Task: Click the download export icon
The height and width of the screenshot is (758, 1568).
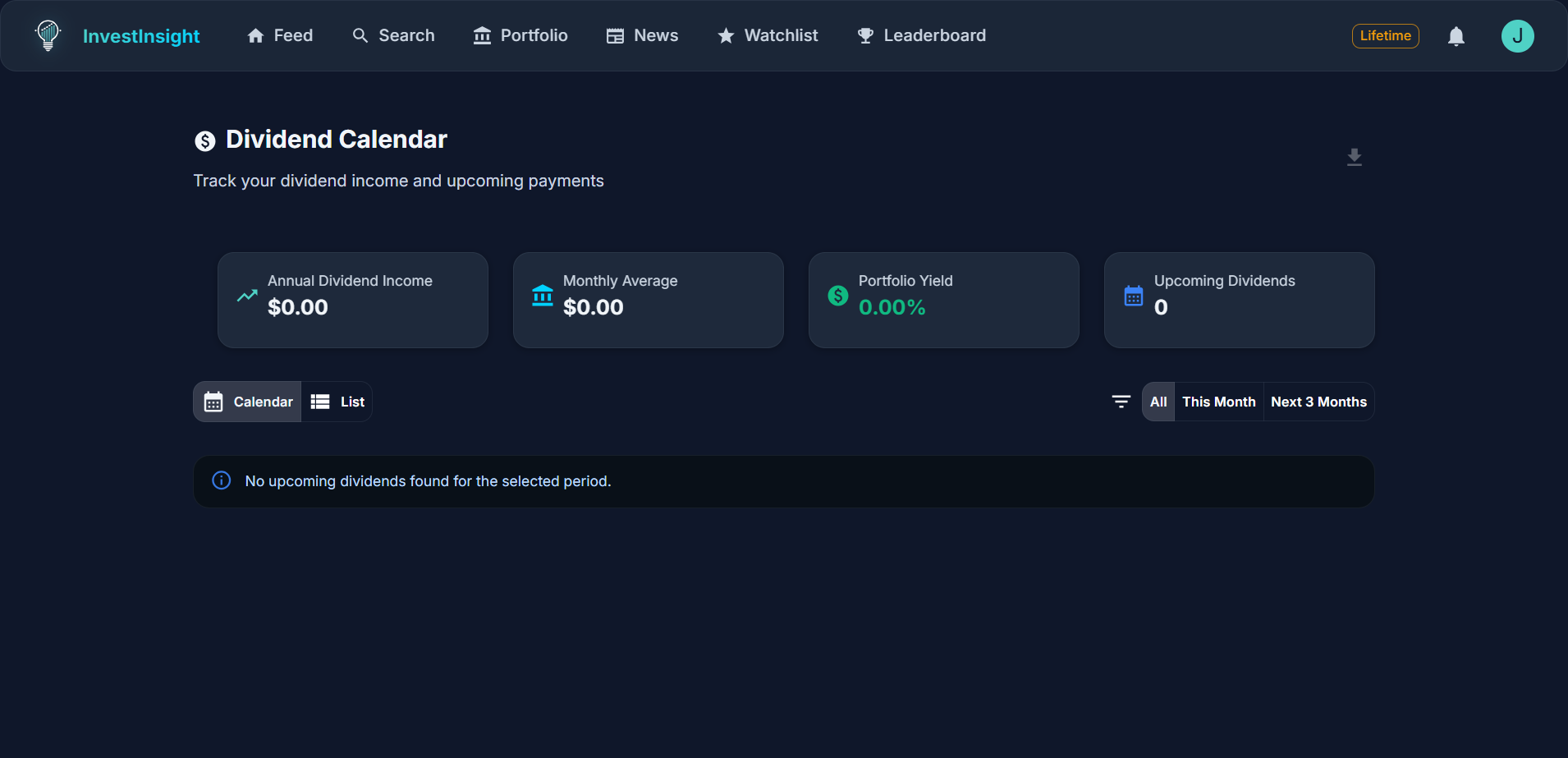Action: pyautogui.click(x=1354, y=157)
